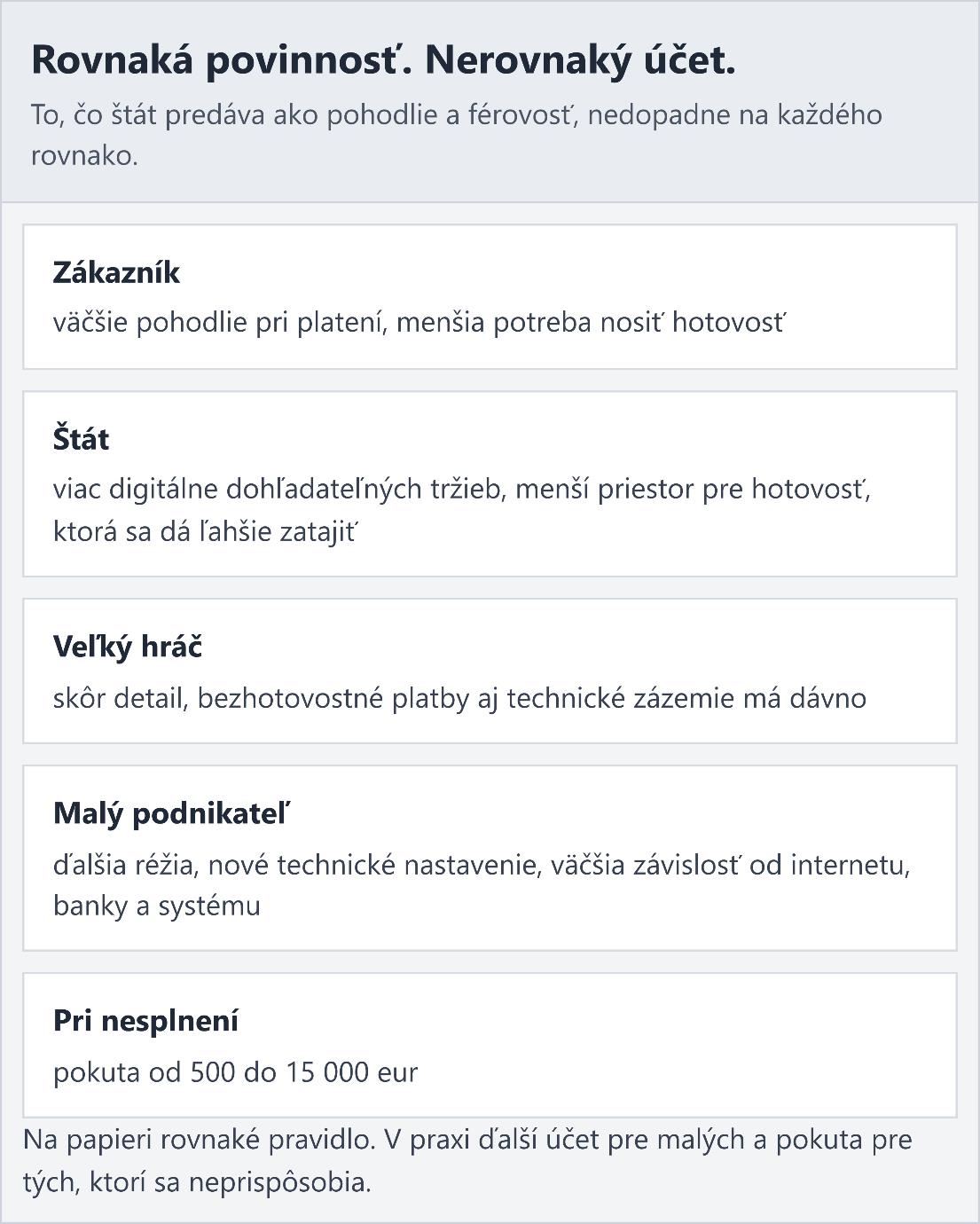Viewport: 980px width, 1224px height.
Task: Click the word 'hotovosť' in the Zákazník card
Action: 728,322
